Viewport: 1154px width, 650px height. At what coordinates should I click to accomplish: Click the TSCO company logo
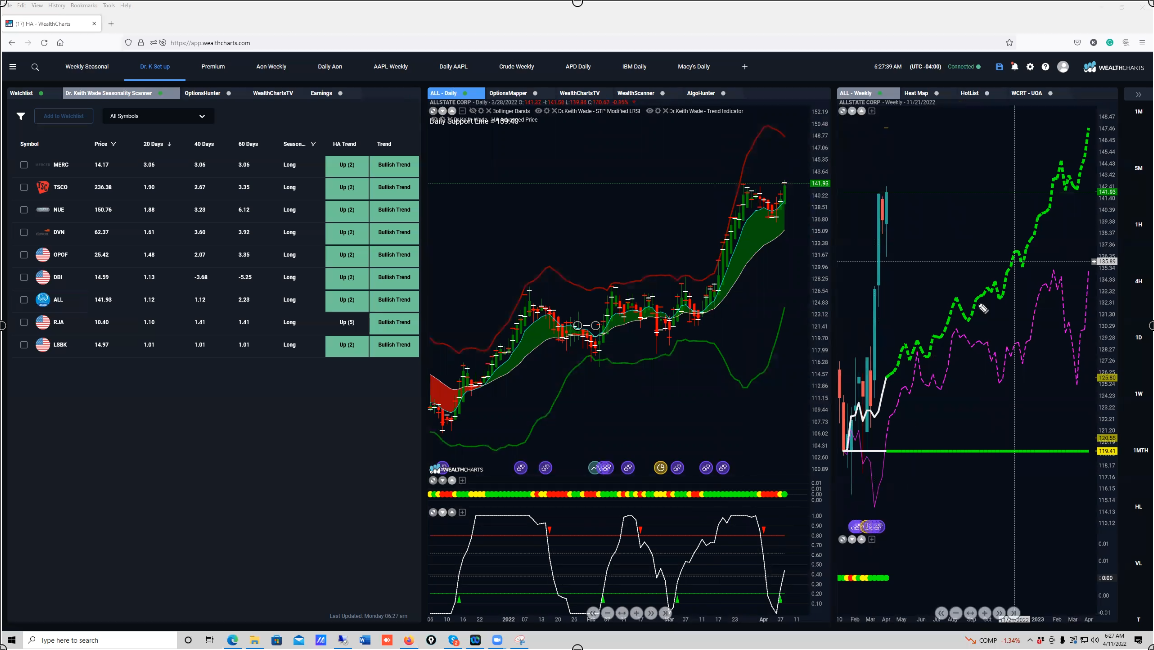pyautogui.click(x=43, y=187)
